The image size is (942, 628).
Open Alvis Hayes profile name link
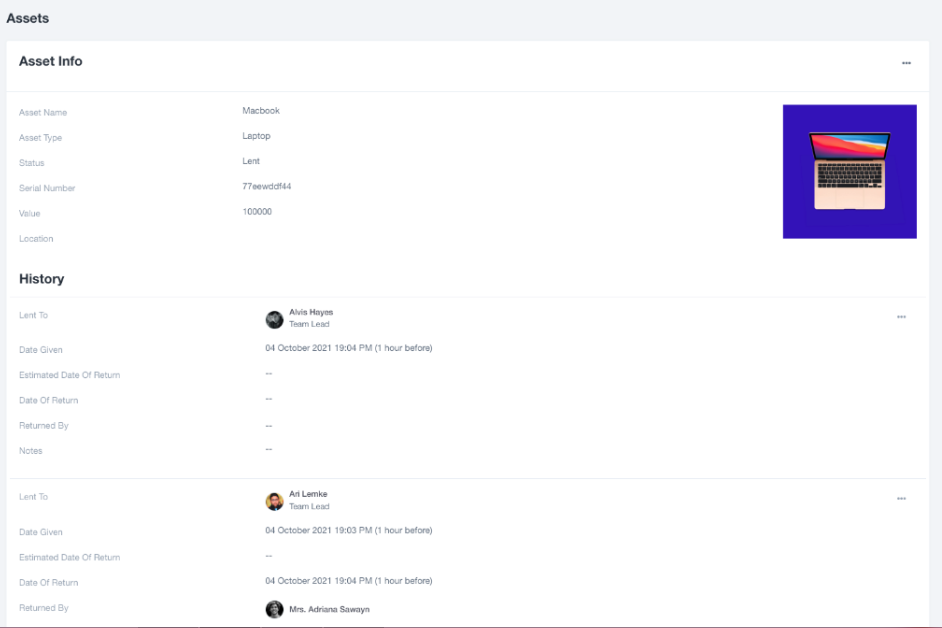(x=311, y=313)
